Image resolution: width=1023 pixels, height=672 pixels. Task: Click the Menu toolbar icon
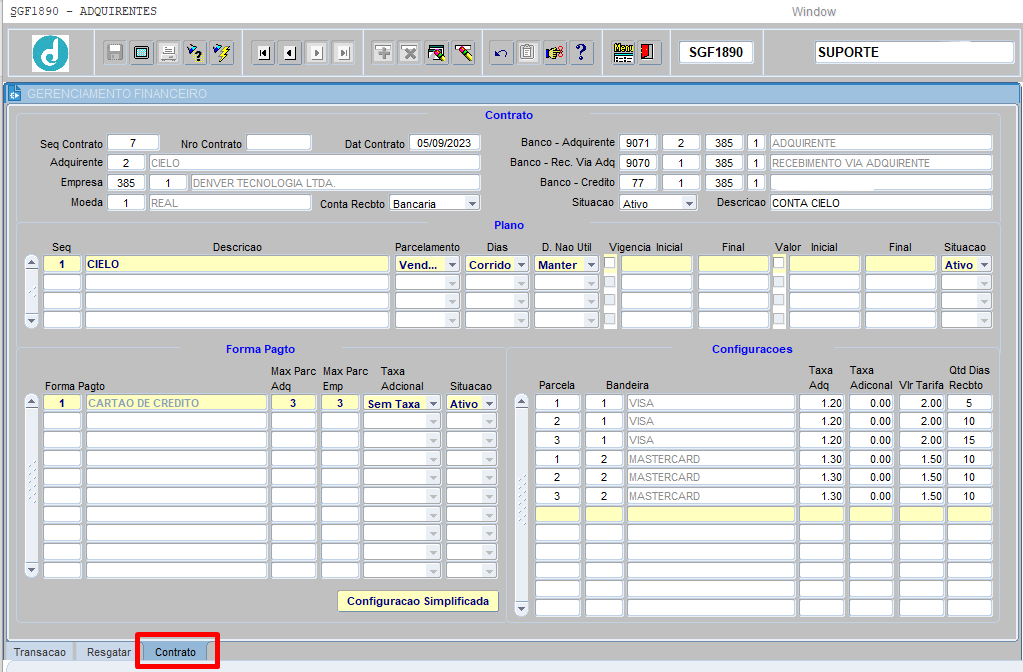(624, 52)
